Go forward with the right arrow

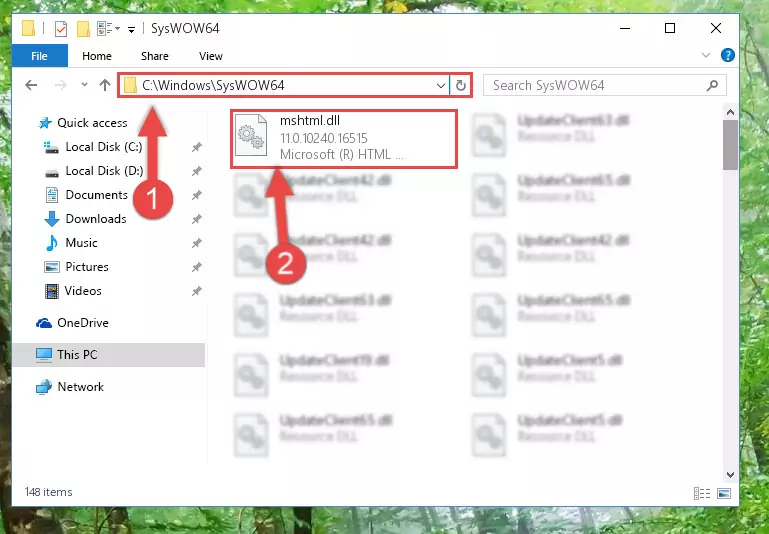click(60, 85)
